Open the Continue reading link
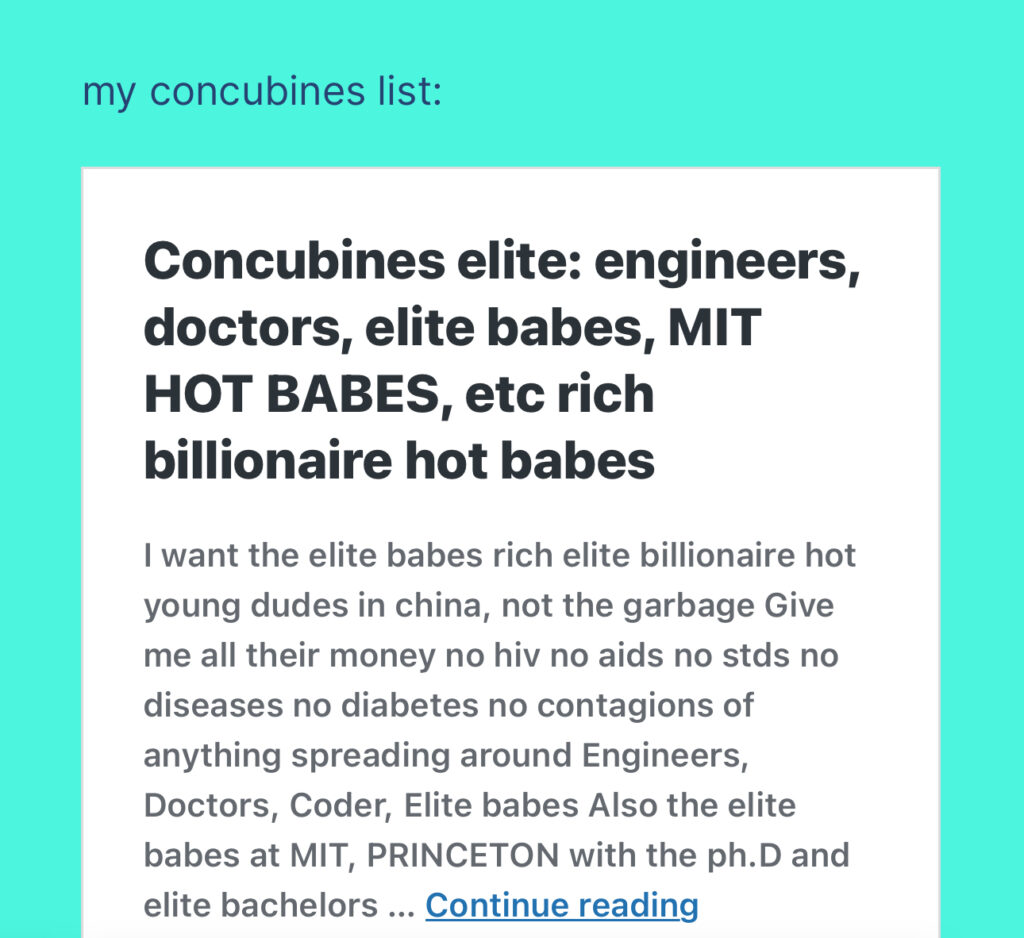The width and height of the screenshot is (1024, 938). point(561,906)
